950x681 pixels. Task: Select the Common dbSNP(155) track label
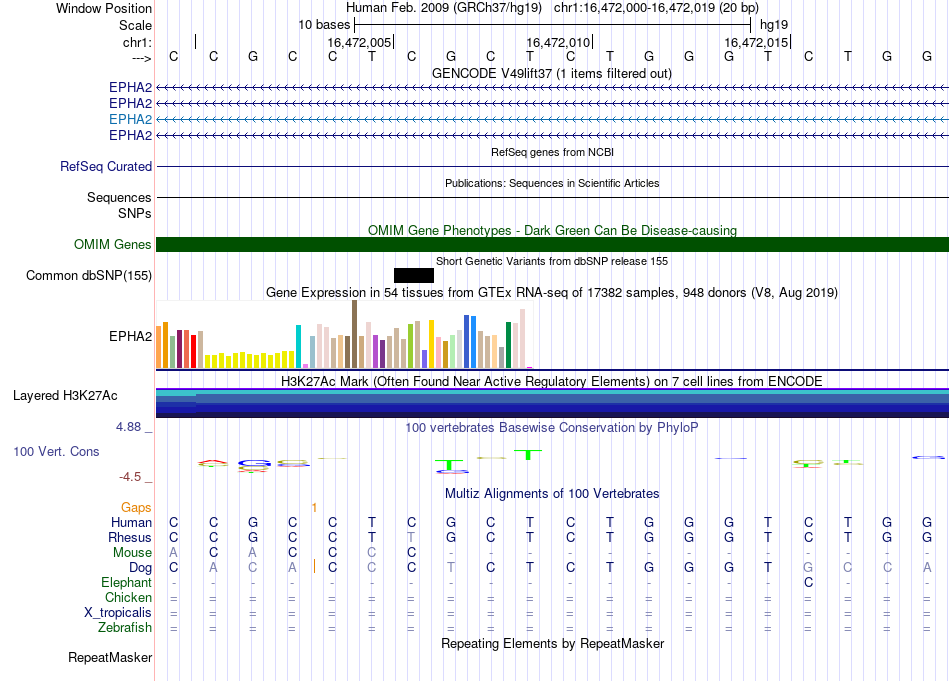pyautogui.click(x=89, y=276)
